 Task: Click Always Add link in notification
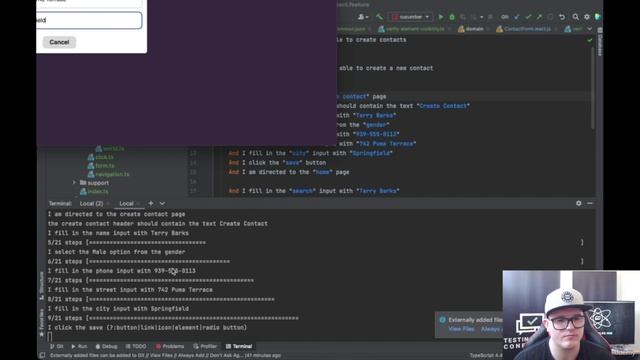(x=491, y=329)
